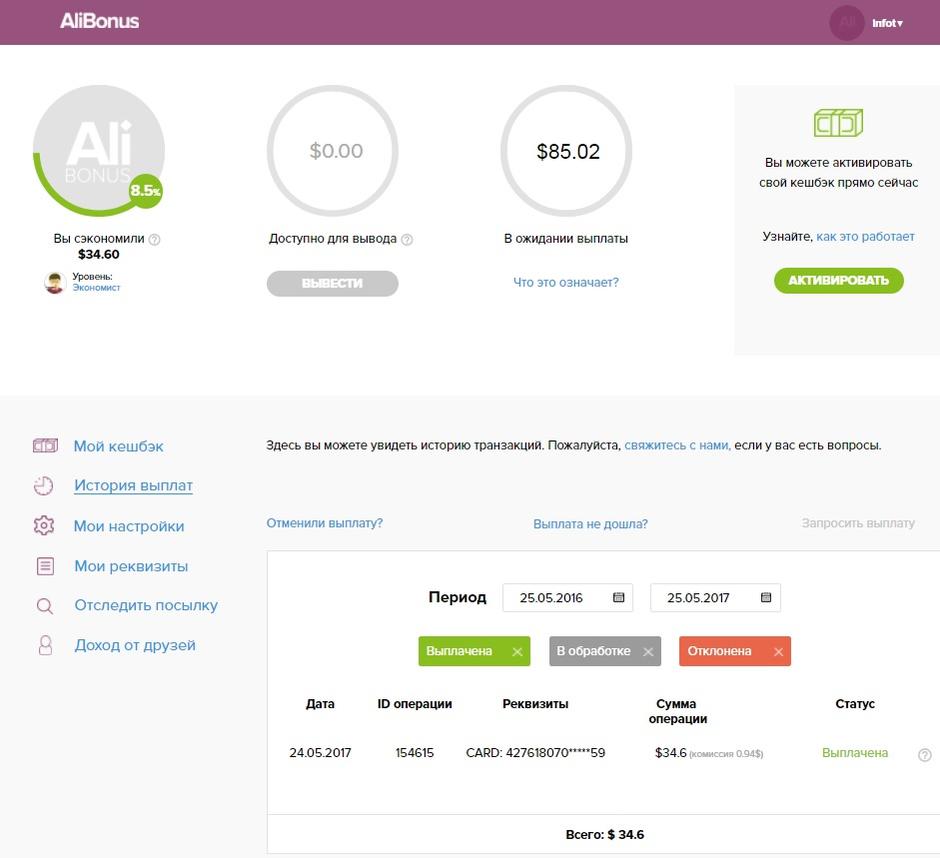Click the green 'АКТИВИРОВАТЬ' button
The width and height of the screenshot is (940, 858).
coord(839,281)
